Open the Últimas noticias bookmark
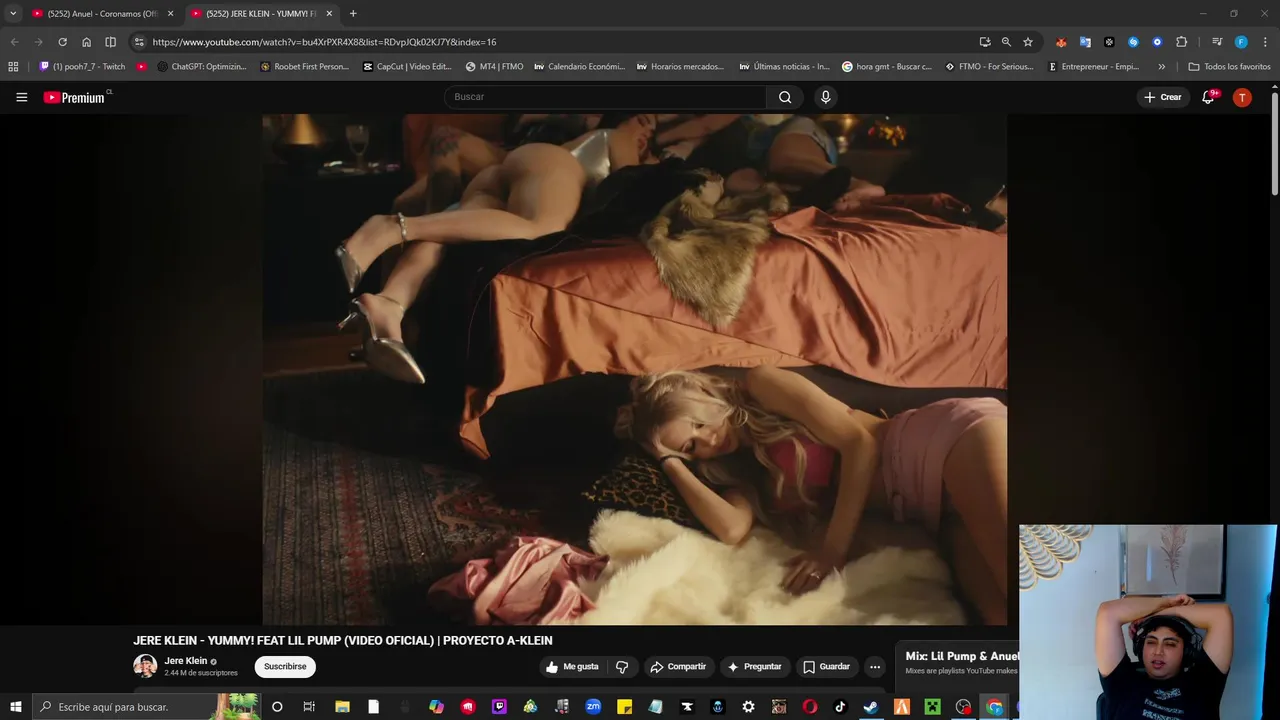Screen dimensions: 1280x720 pos(784,67)
